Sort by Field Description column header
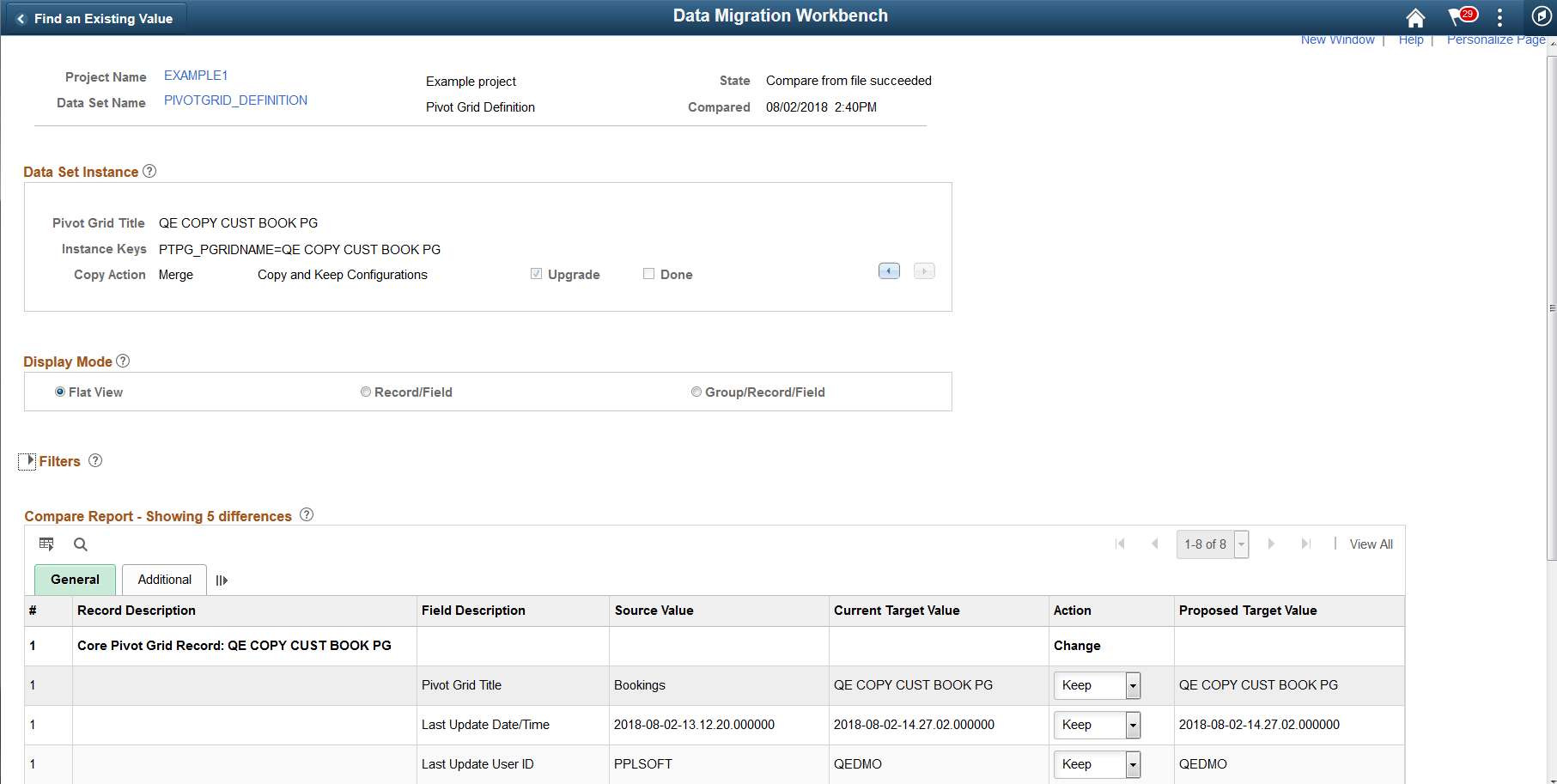 [x=473, y=611]
